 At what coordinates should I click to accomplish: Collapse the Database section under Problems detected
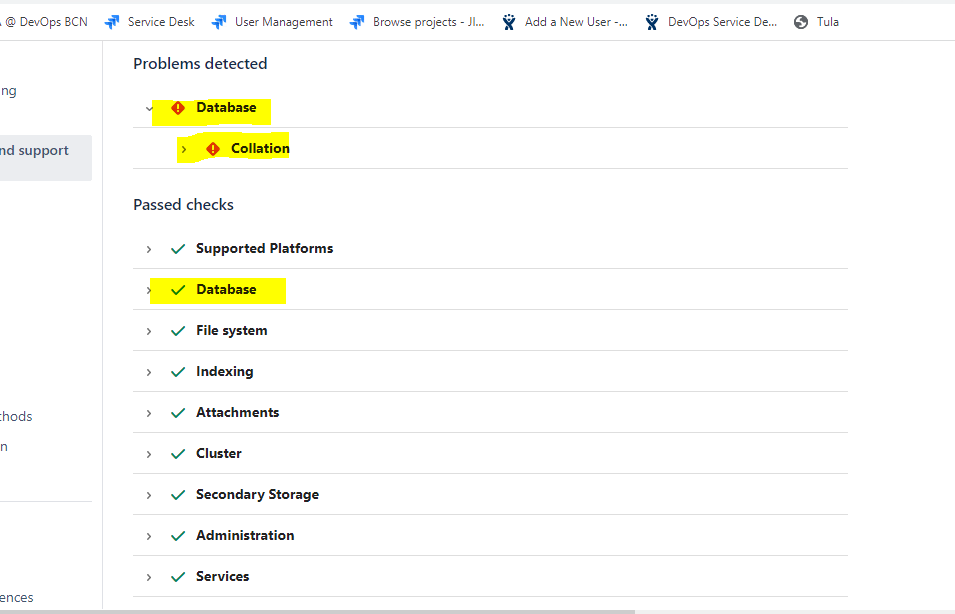pyautogui.click(x=149, y=108)
